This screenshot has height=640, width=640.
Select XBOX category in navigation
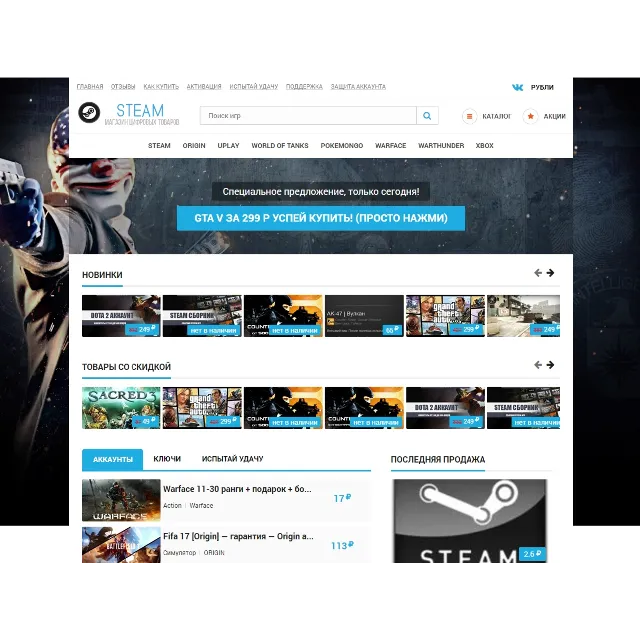[484, 146]
